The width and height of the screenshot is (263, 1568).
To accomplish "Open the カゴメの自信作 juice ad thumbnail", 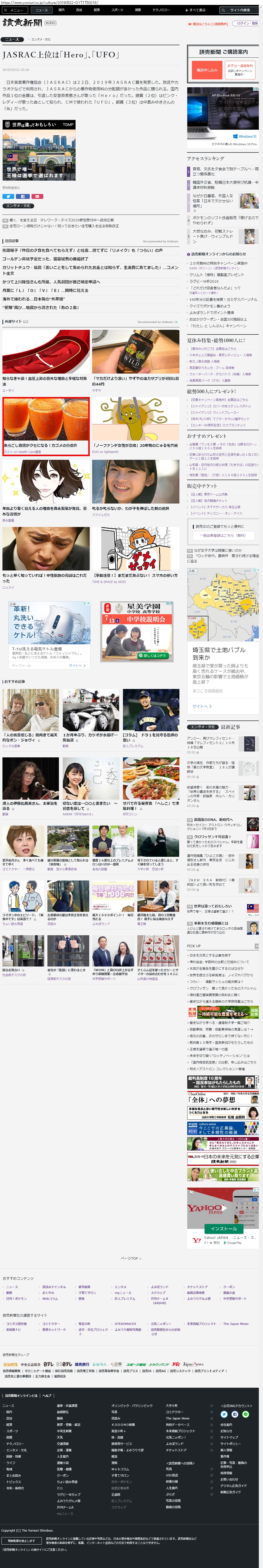I will 46,426.
